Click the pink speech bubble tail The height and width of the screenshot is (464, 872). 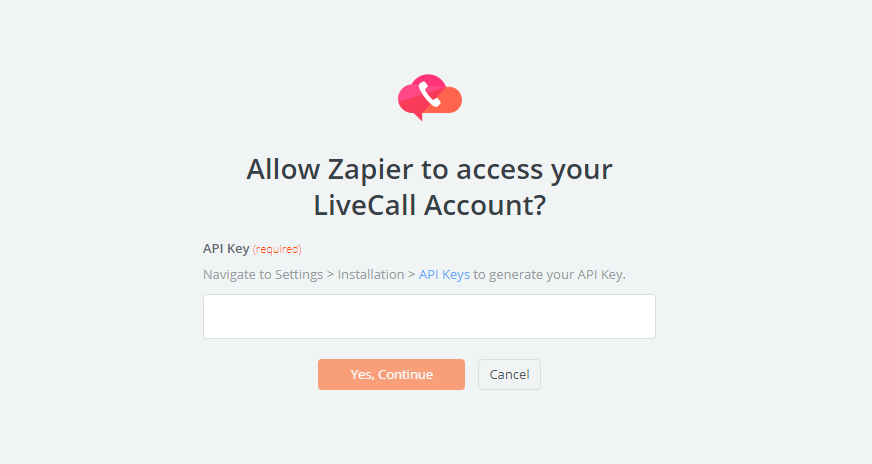coord(418,116)
